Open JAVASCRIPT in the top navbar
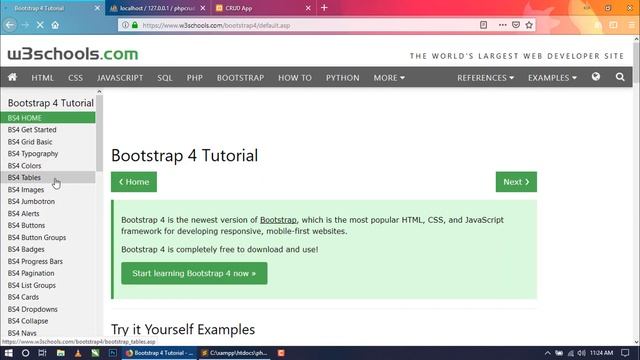 tap(120, 78)
